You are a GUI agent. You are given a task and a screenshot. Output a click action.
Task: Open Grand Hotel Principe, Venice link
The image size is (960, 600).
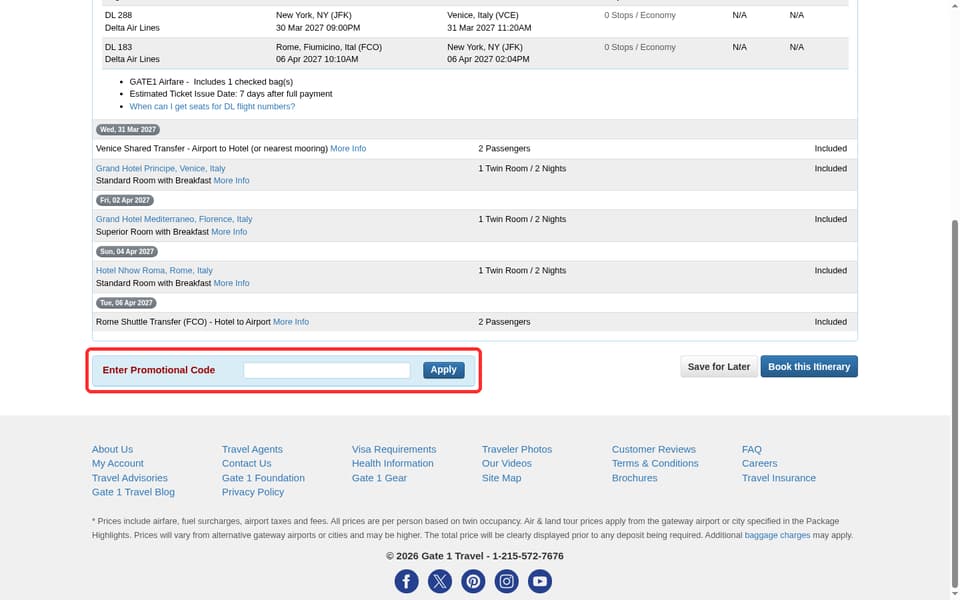pos(160,168)
